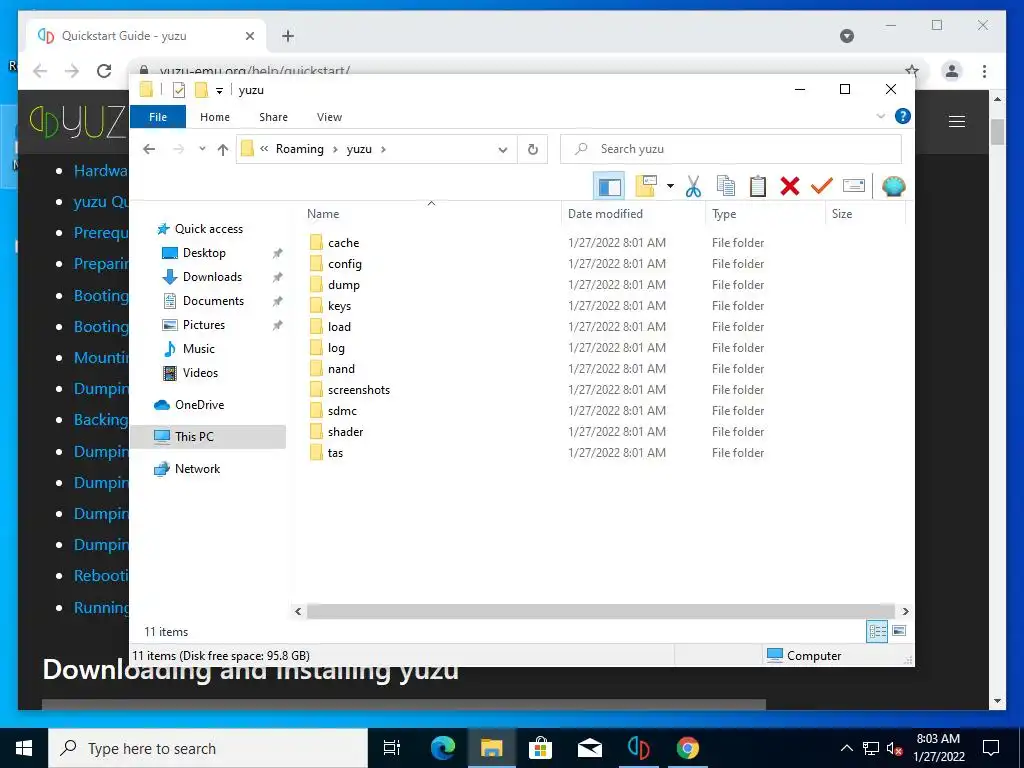
Task: Click the Copy icon in Explorer toolbar
Action: 726,186
